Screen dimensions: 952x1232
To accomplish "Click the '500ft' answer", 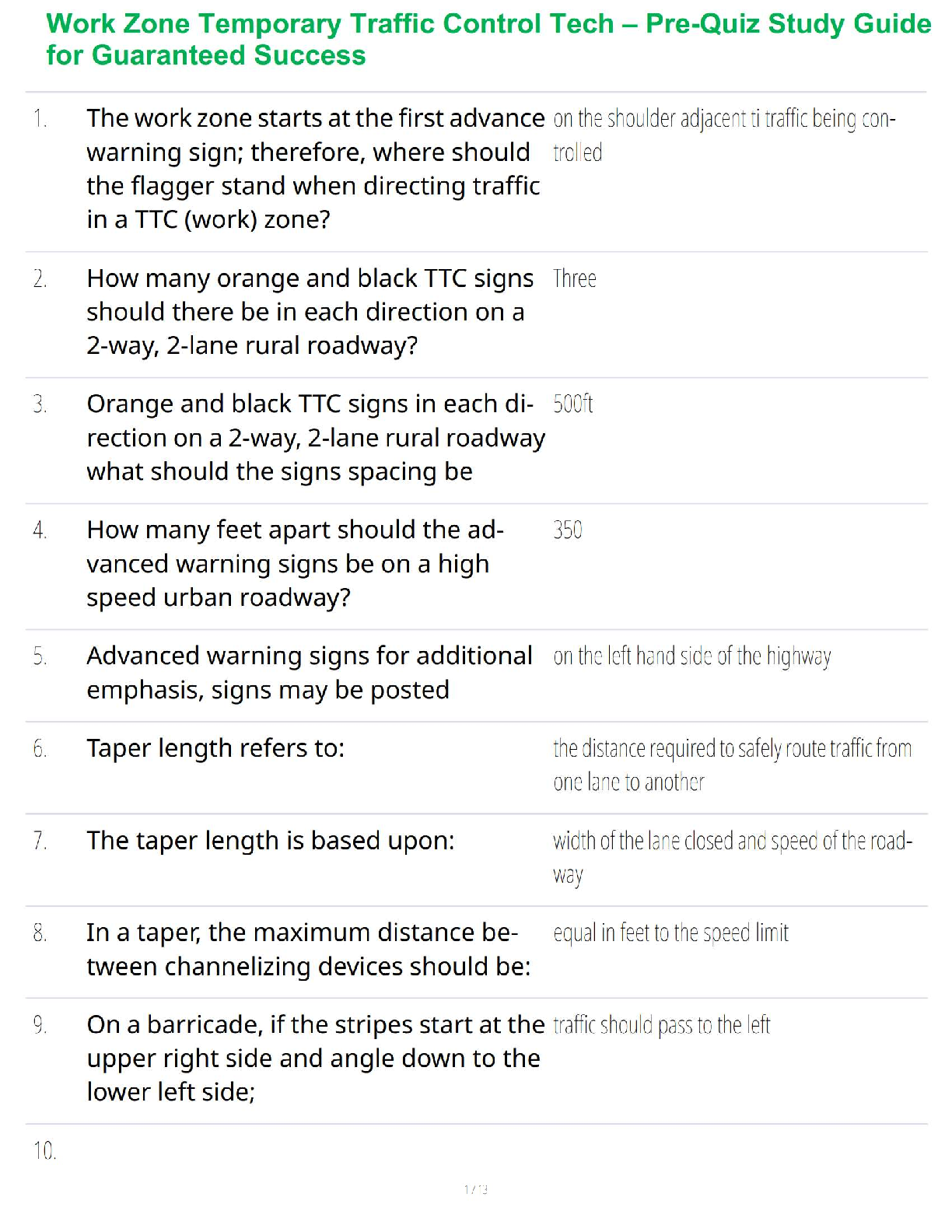I will click(572, 404).
